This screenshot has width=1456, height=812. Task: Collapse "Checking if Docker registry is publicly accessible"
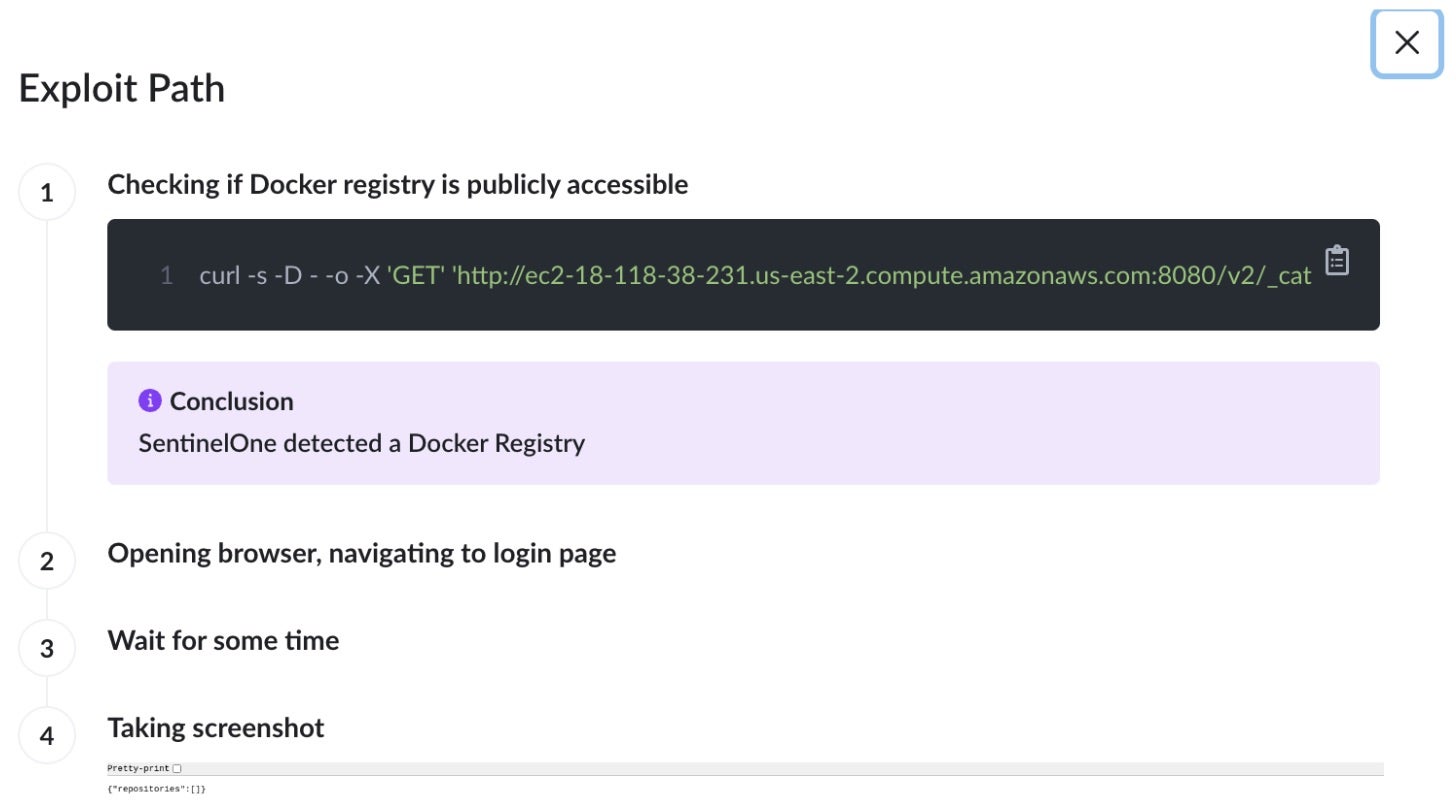(397, 184)
